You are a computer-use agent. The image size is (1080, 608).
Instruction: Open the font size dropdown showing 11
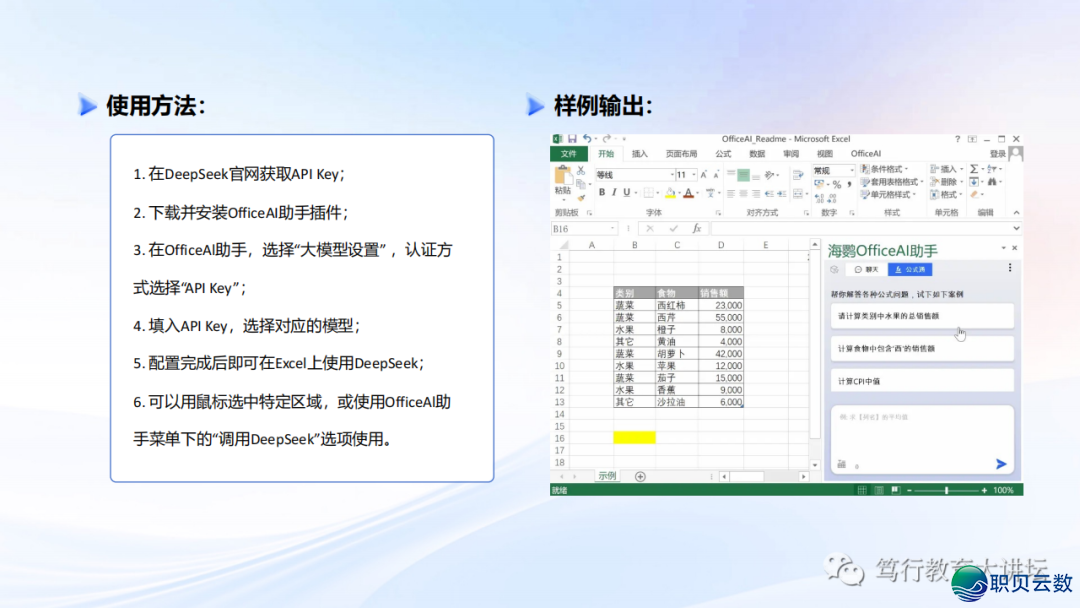(x=693, y=175)
